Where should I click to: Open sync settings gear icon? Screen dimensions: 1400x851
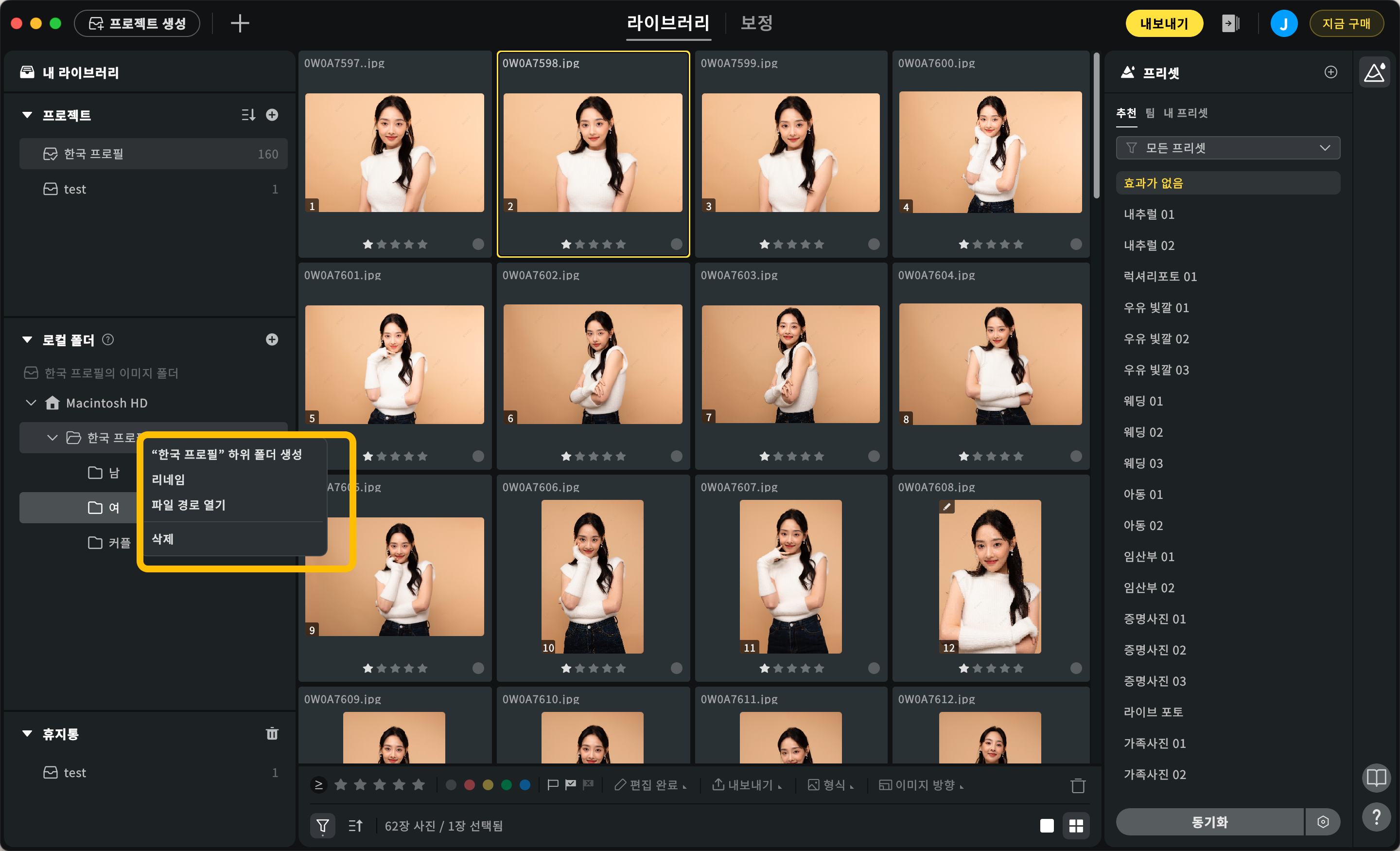1323,821
